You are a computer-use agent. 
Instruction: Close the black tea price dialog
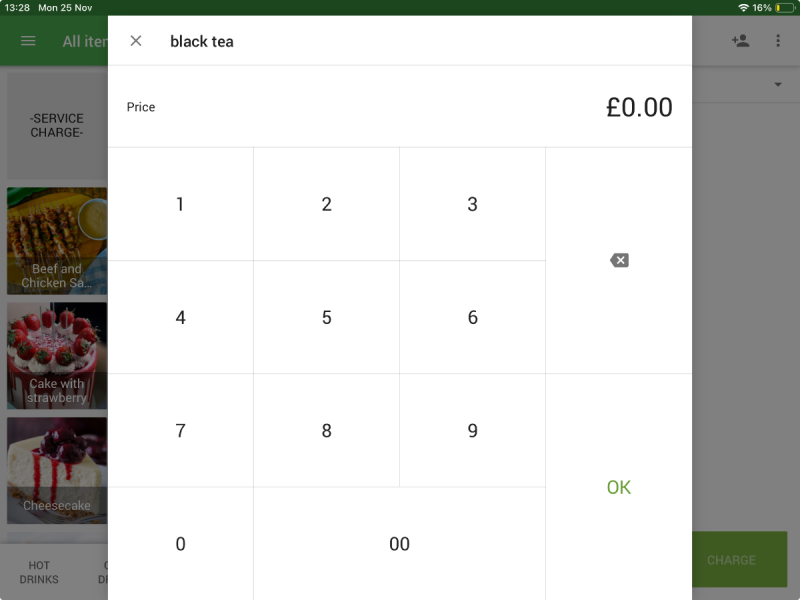pyautogui.click(x=136, y=41)
